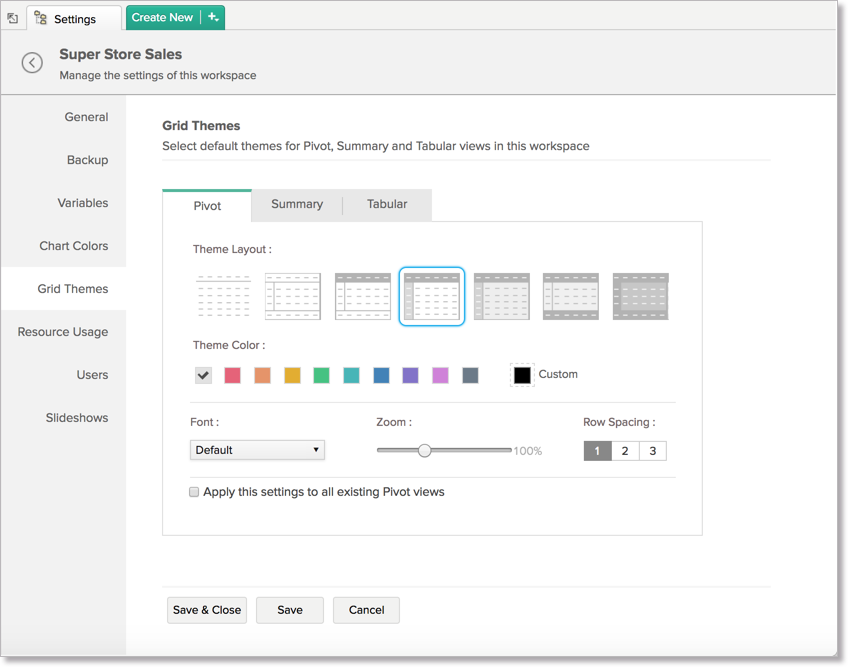Viewport: 848px width, 667px height.
Task: Set row spacing to 3
Action: point(652,451)
